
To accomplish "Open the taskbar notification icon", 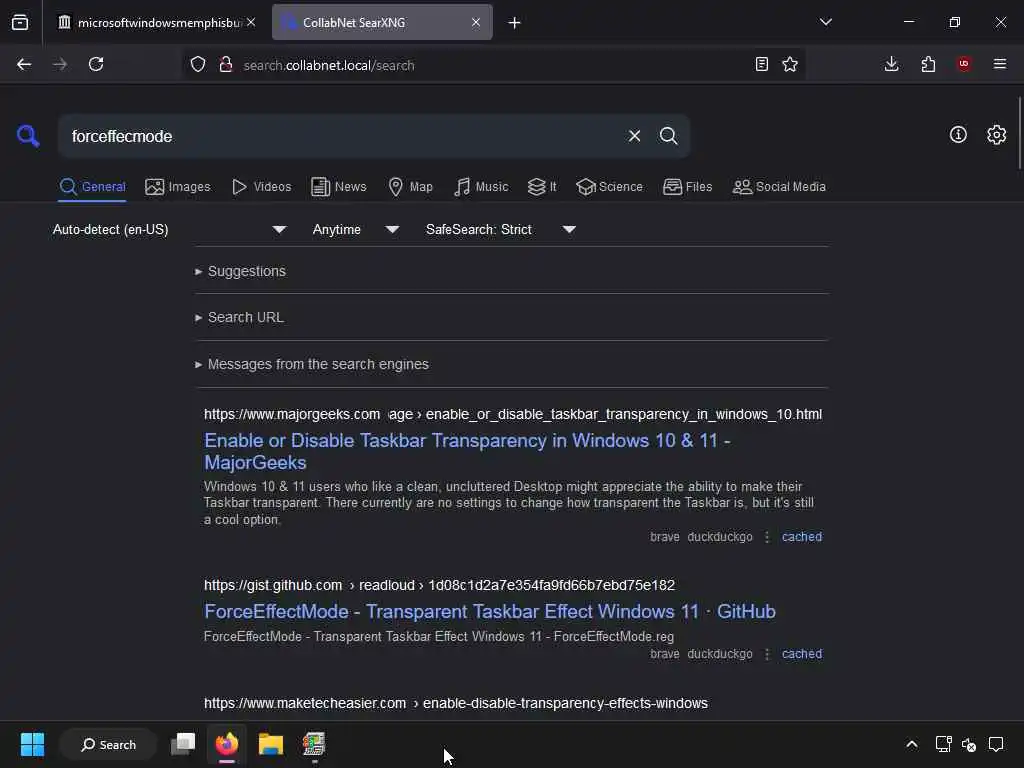I will 996,744.
